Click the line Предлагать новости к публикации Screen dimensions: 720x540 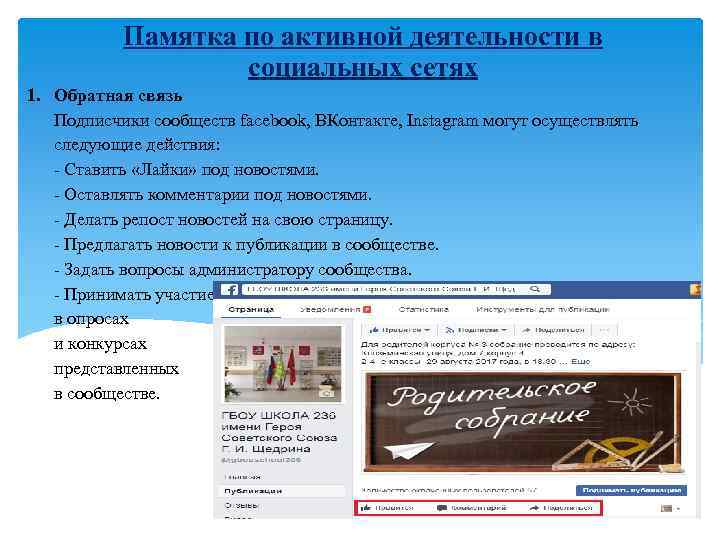click(x=246, y=245)
